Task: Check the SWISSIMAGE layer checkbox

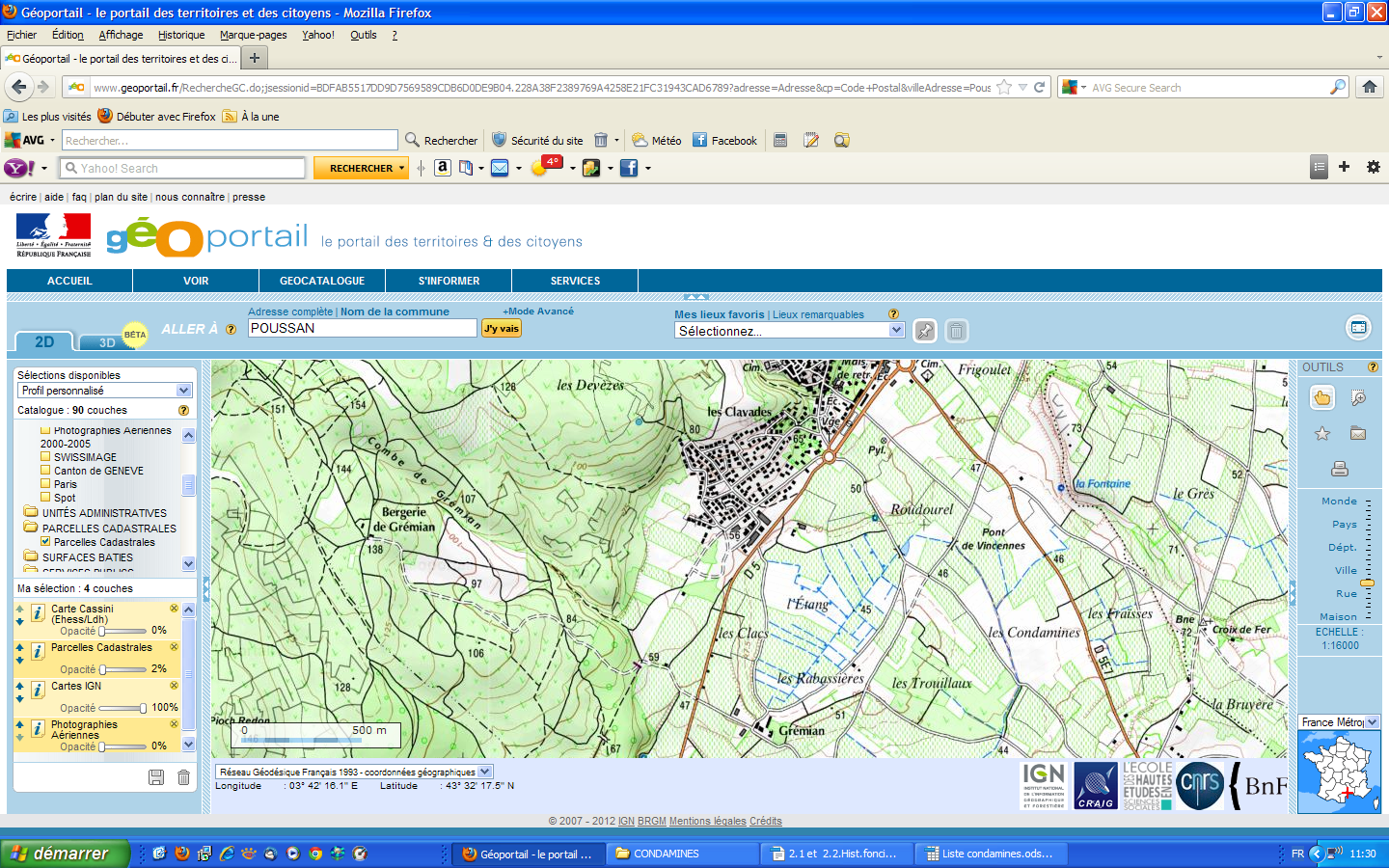Action: (x=45, y=457)
